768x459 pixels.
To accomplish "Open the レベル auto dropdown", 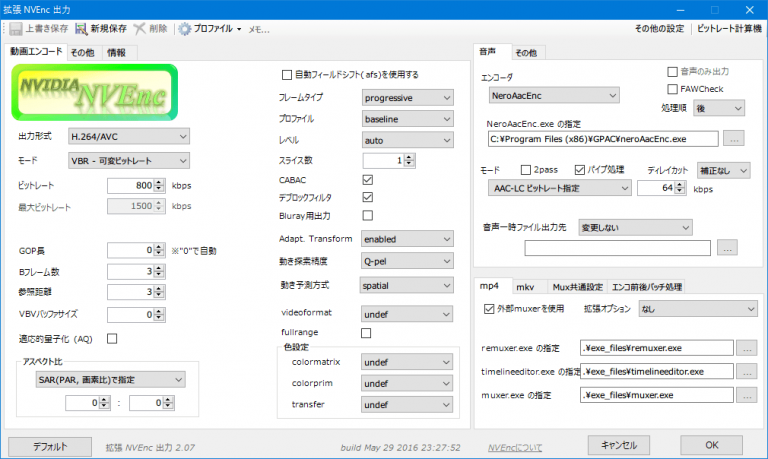I will pos(408,141).
